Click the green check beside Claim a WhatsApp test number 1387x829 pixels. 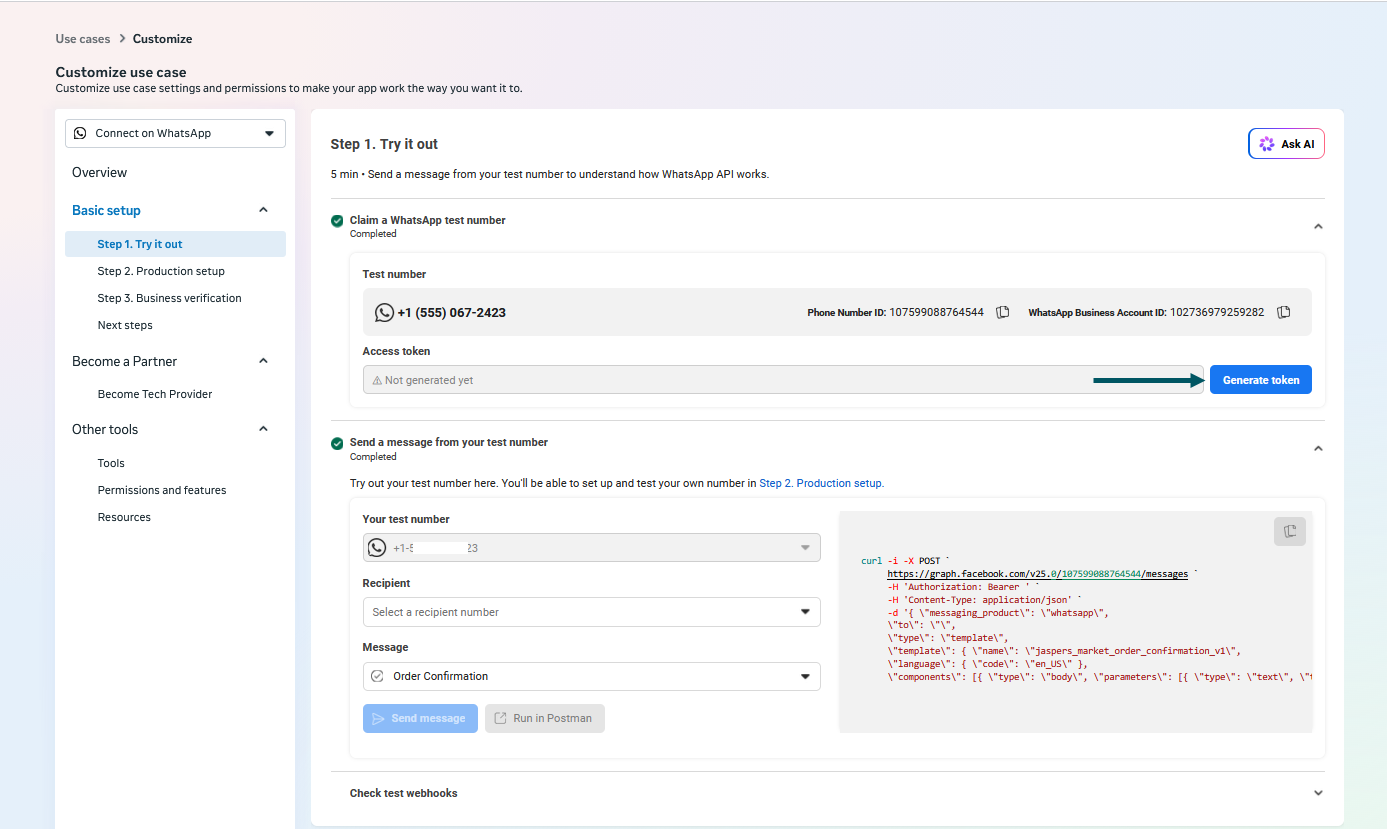pos(337,220)
